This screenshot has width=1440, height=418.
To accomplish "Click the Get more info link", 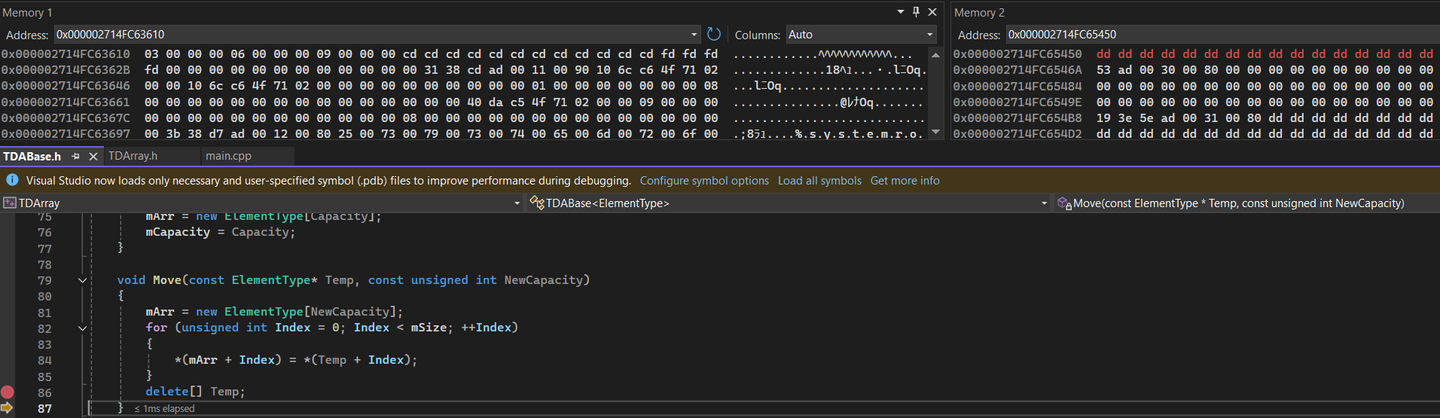I will (904, 181).
